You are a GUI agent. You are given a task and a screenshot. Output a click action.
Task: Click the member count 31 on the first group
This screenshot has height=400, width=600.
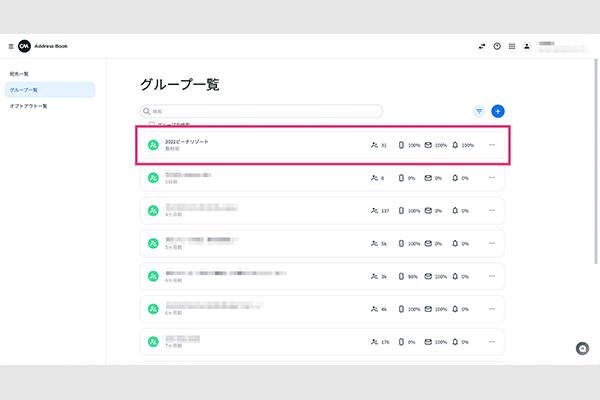(378, 145)
